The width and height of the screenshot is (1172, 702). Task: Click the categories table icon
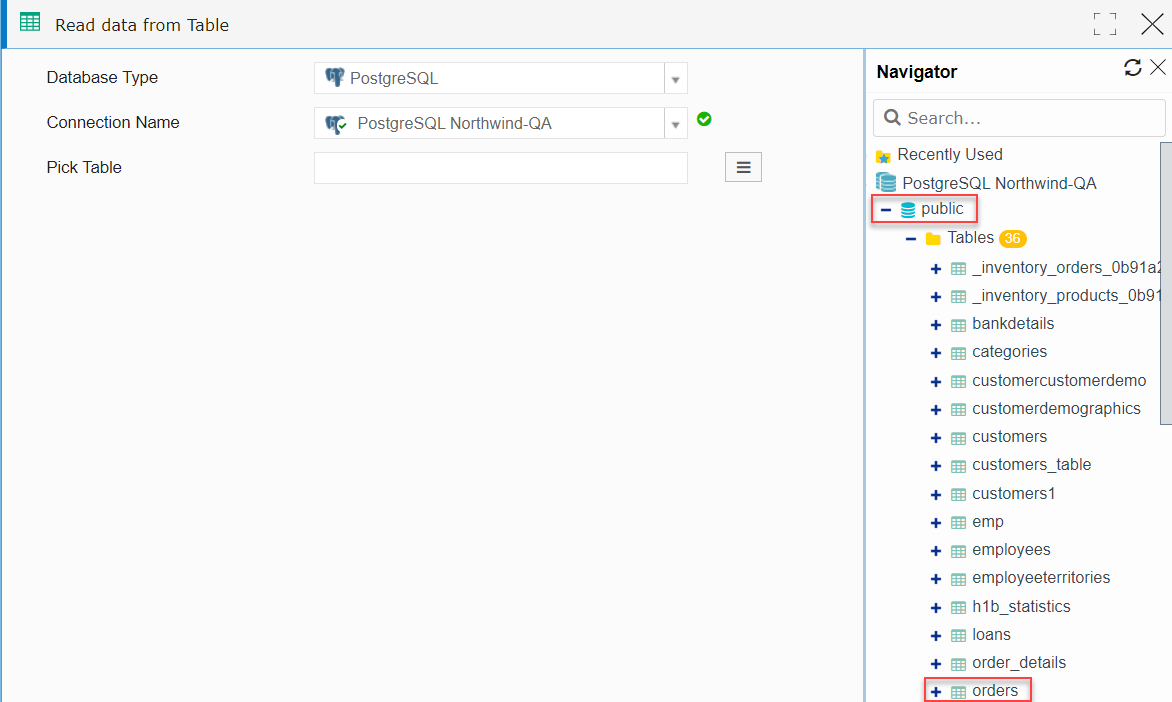point(958,353)
